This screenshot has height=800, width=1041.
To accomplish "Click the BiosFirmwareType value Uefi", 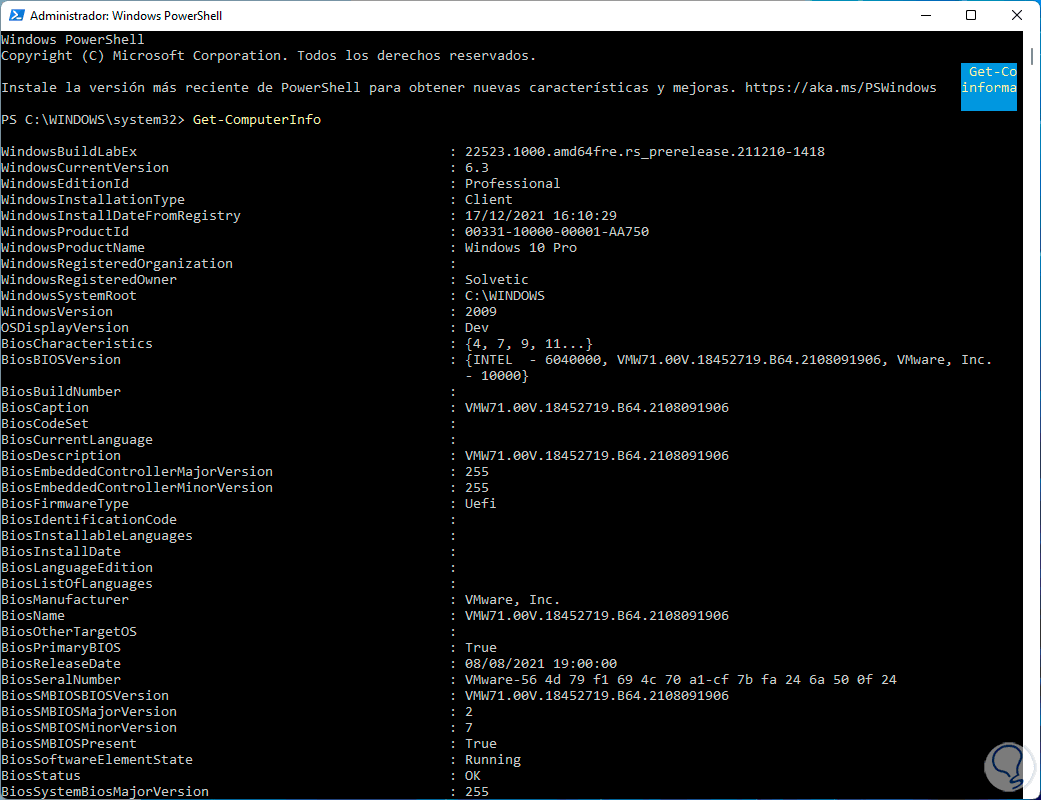I will point(480,504).
